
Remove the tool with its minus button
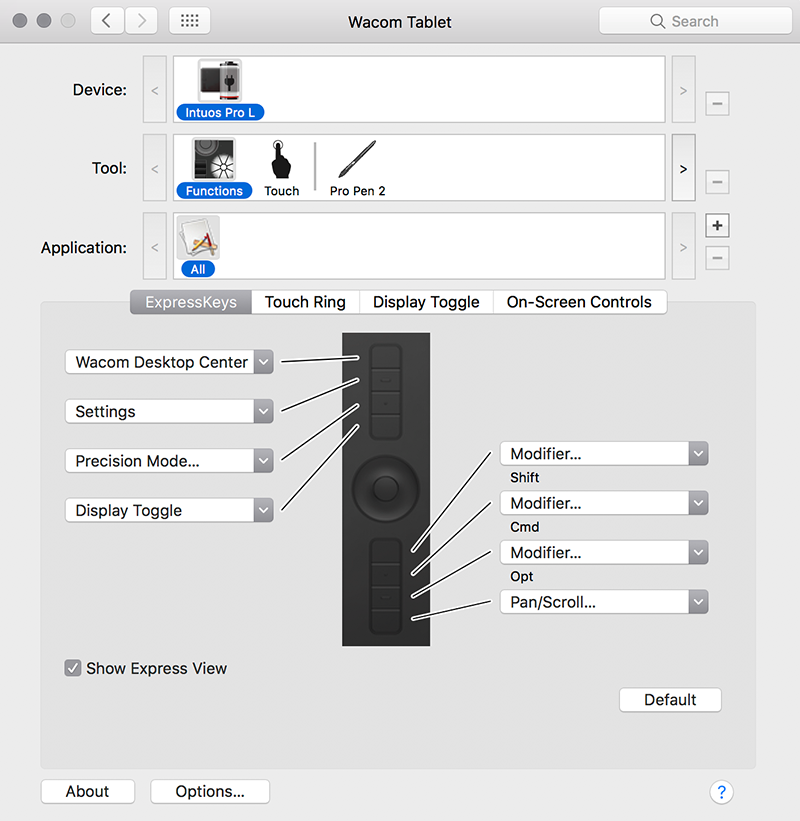point(717,182)
